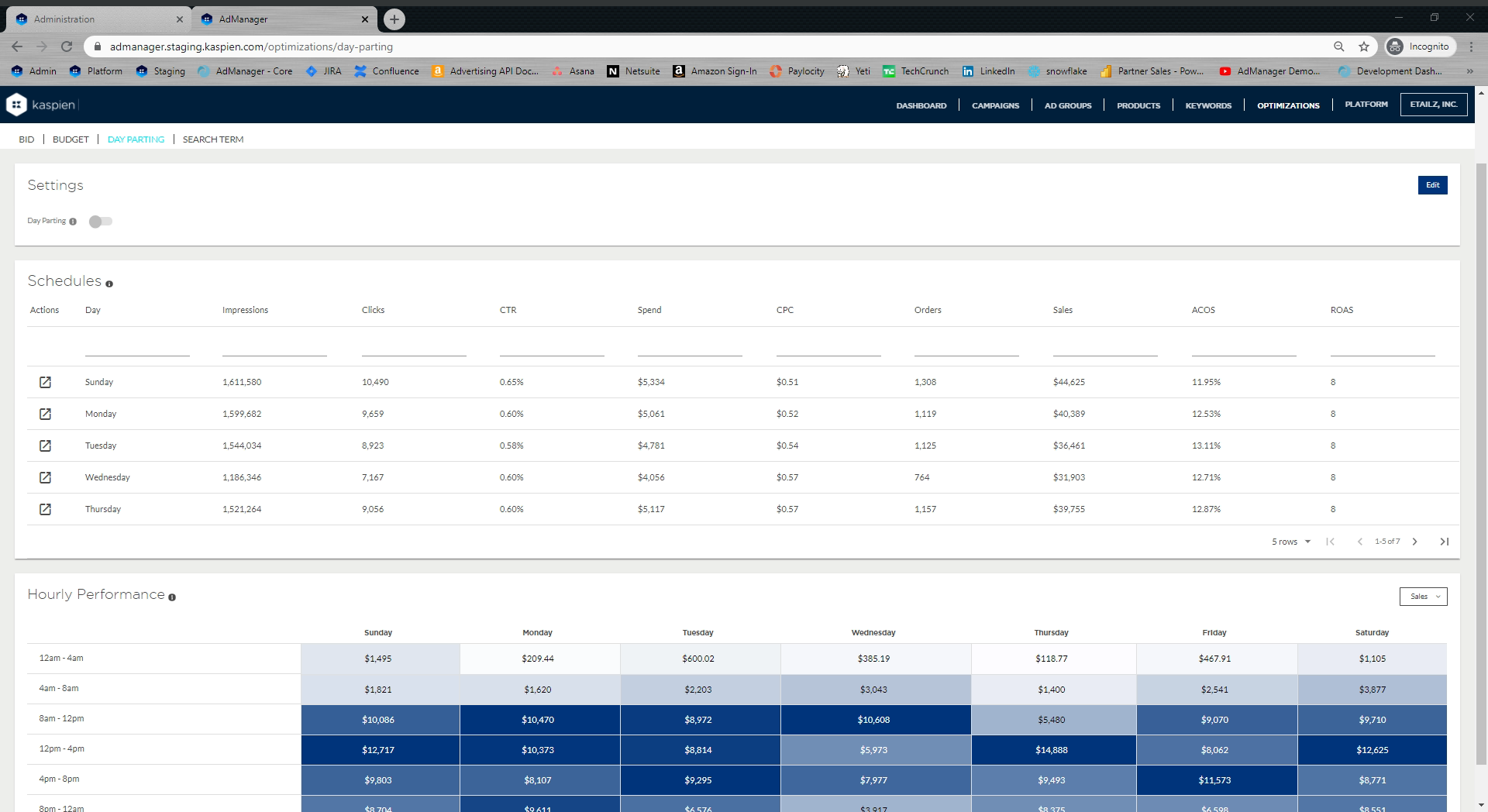Open the Sunday schedule edit icon
1488x812 pixels.
[x=45, y=382]
